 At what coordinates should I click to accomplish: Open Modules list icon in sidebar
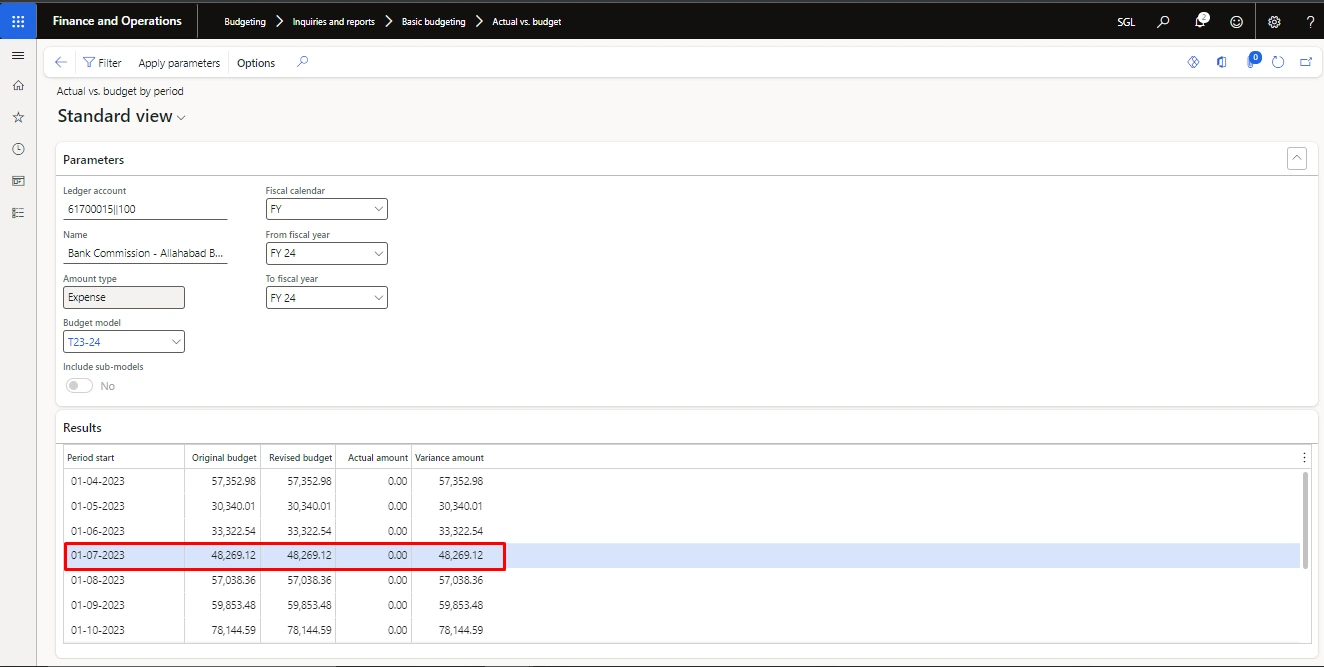pos(18,213)
